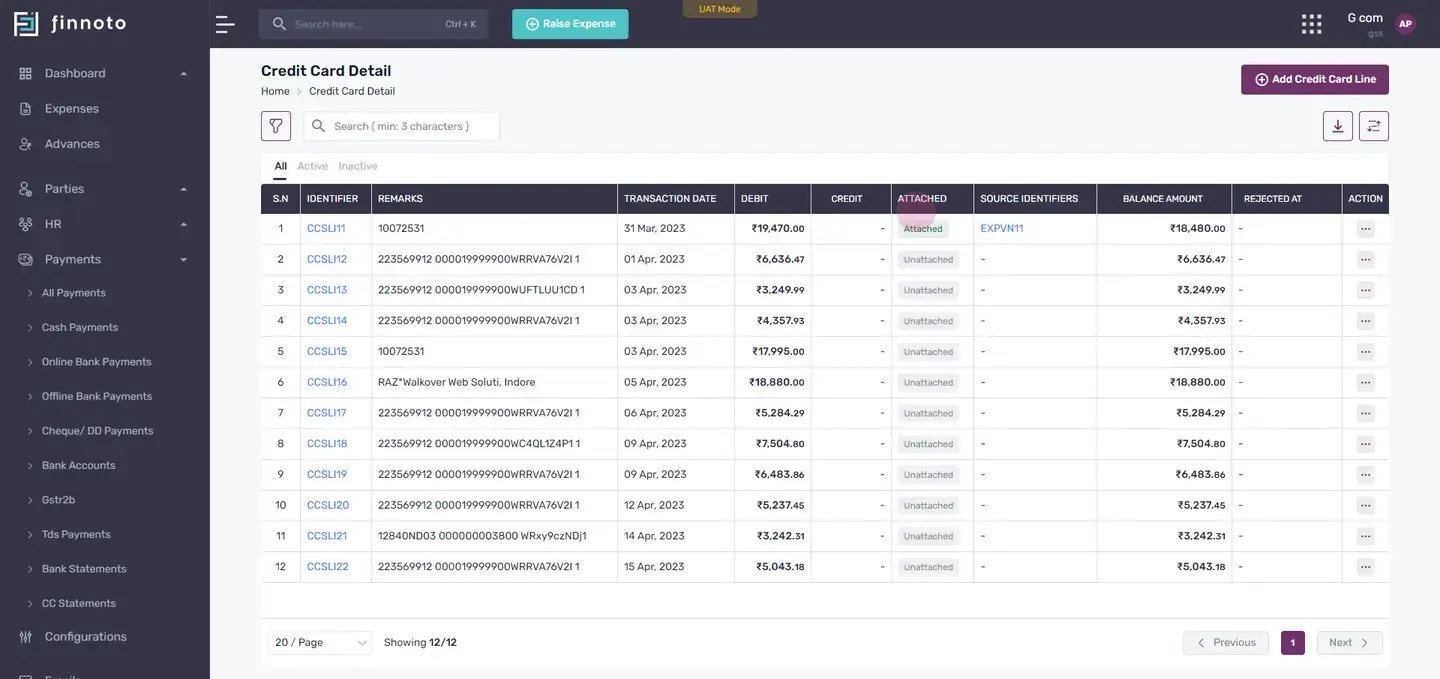The image size is (1440, 679).
Task: Open the CCSLI11 identifier link
Action: tap(326, 229)
